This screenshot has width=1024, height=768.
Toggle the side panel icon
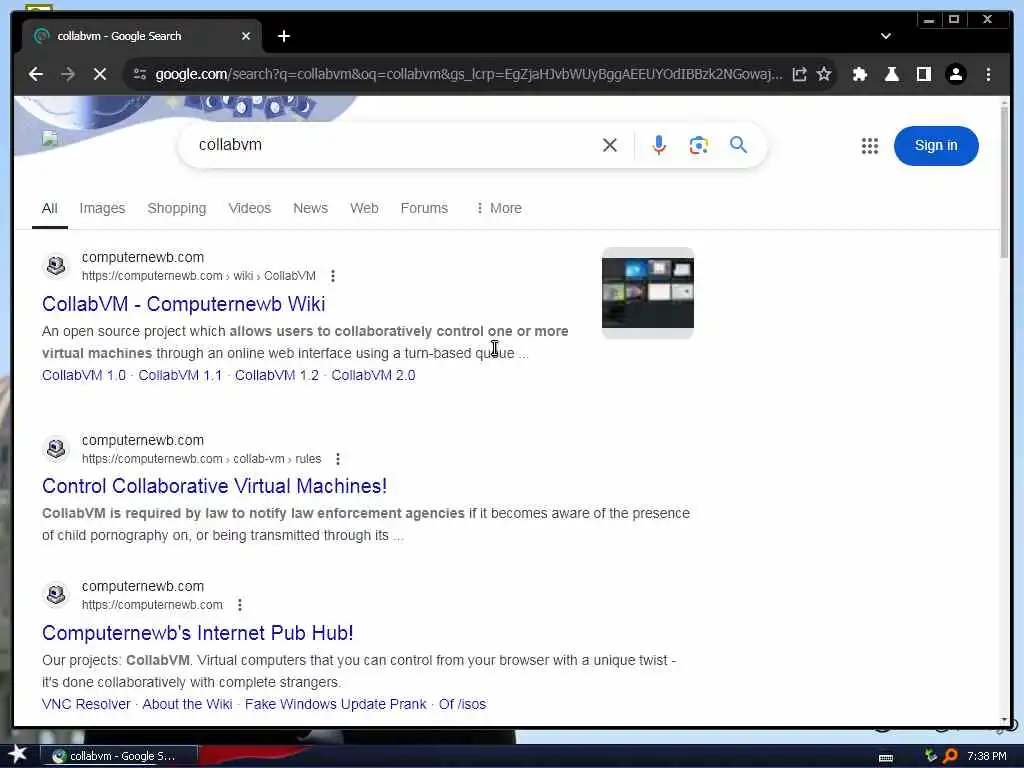tap(923, 74)
